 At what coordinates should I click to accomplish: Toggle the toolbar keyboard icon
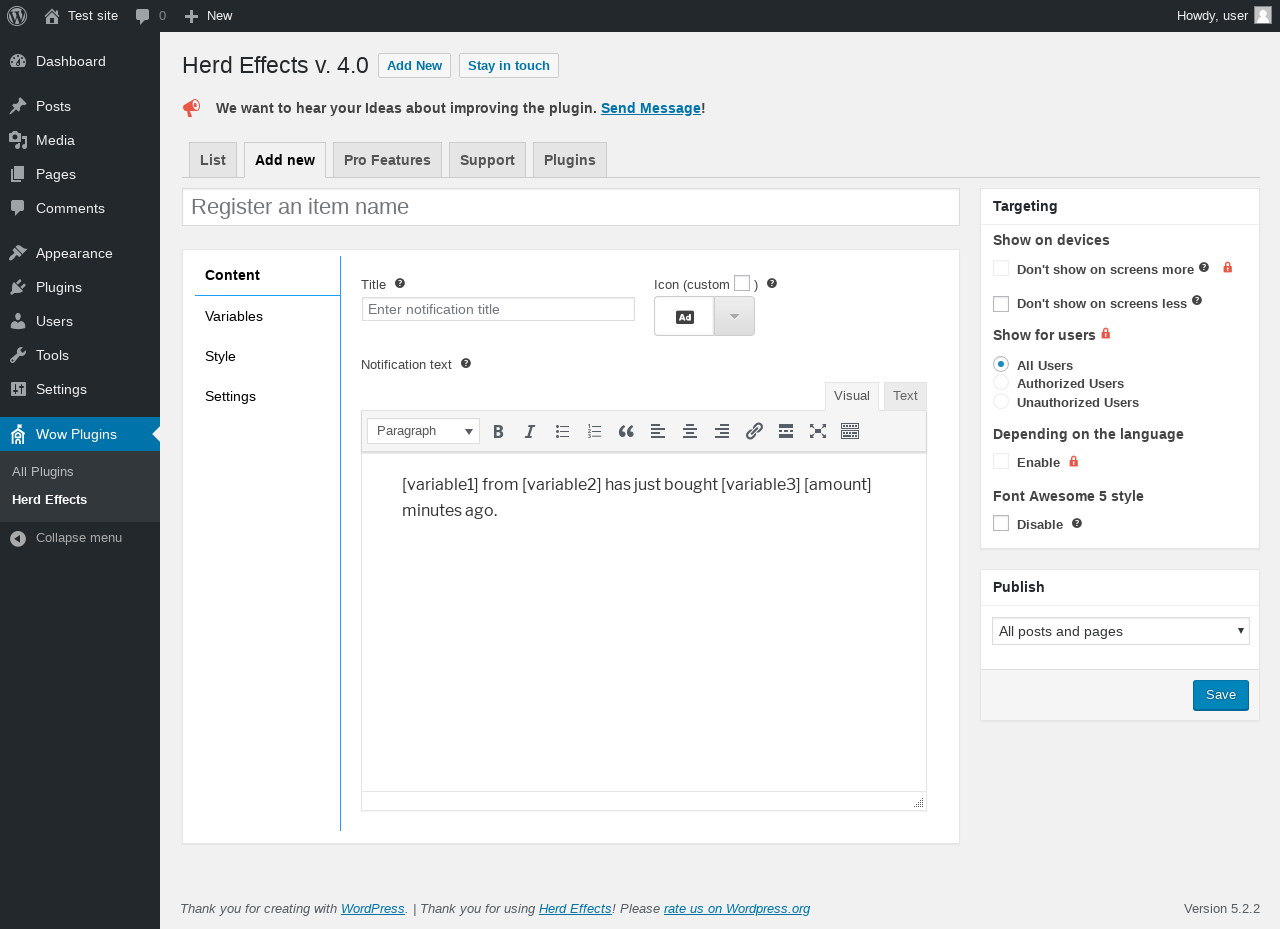tap(850, 431)
